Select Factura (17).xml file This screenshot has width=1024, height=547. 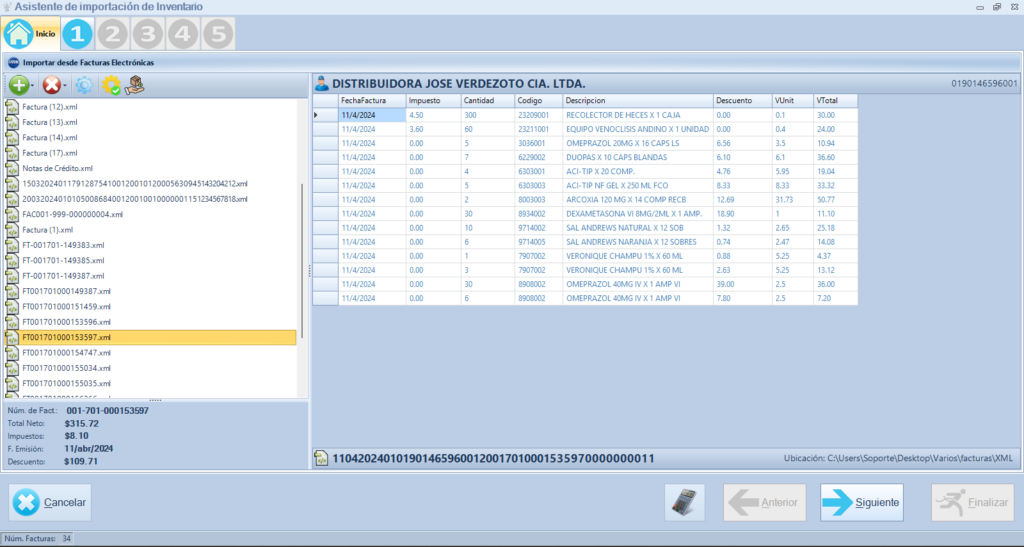(x=50, y=153)
